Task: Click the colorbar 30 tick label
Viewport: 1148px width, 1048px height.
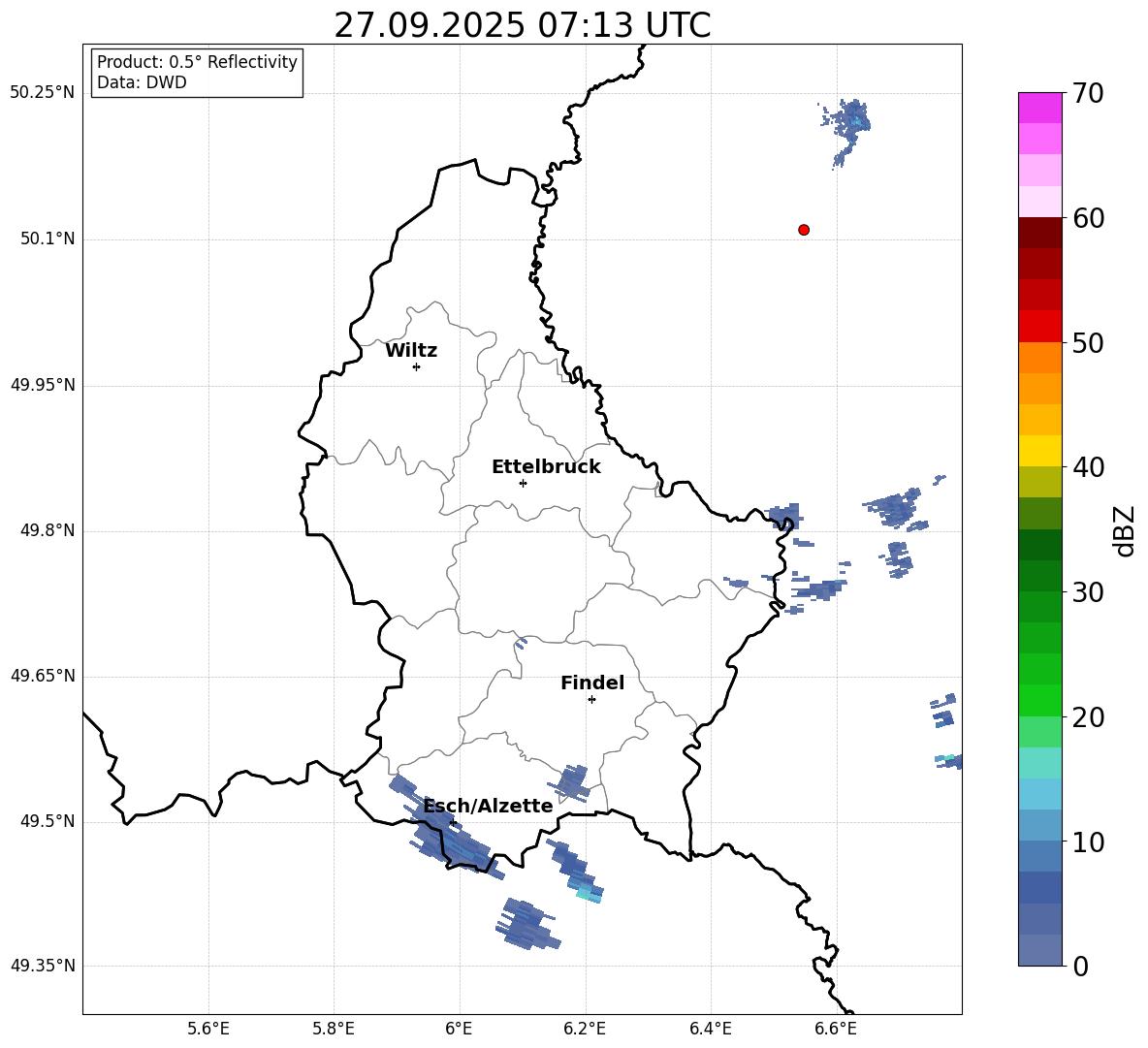Action: pos(1089,592)
